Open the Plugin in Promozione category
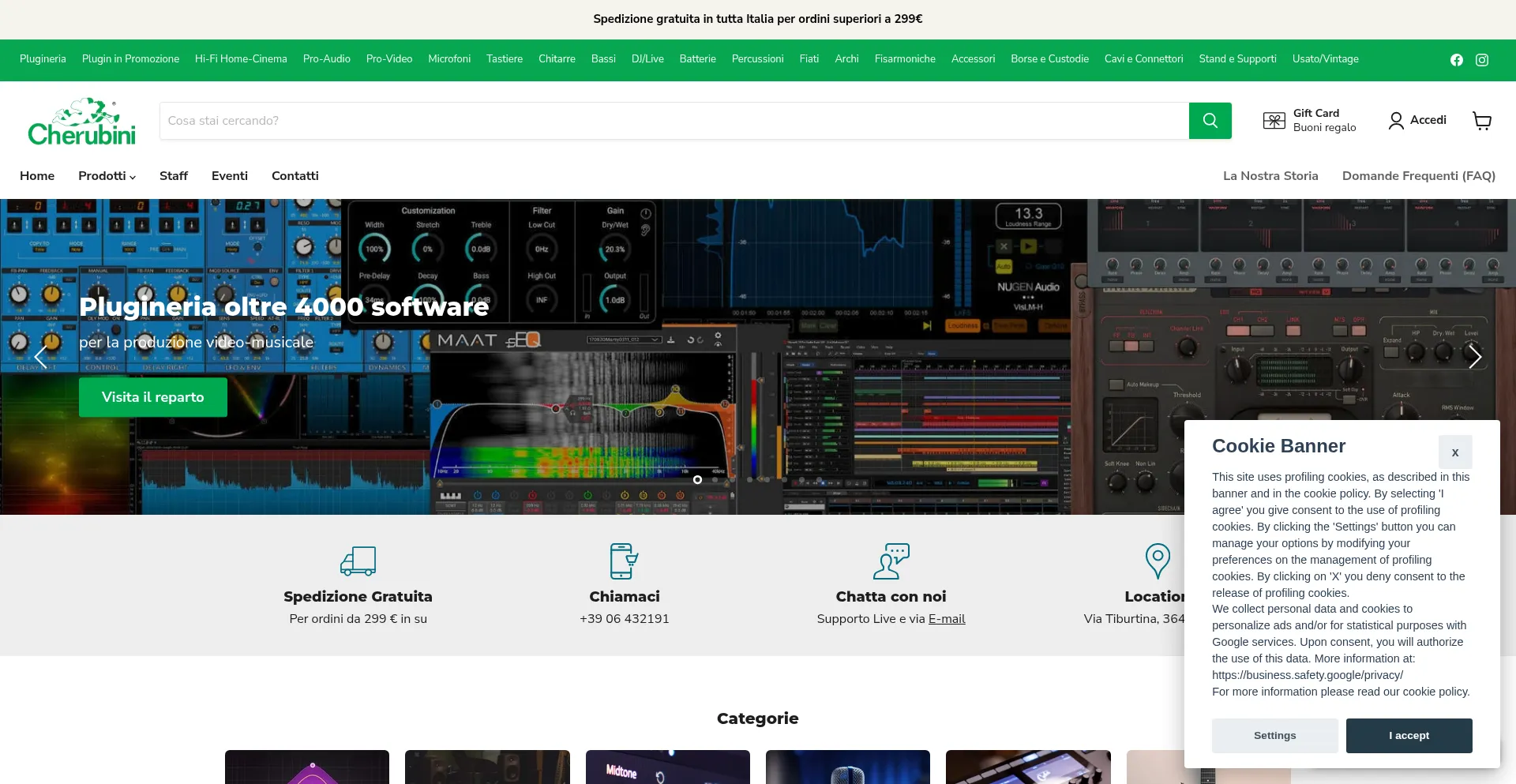The height and width of the screenshot is (784, 1516). pyautogui.click(x=130, y=59)
